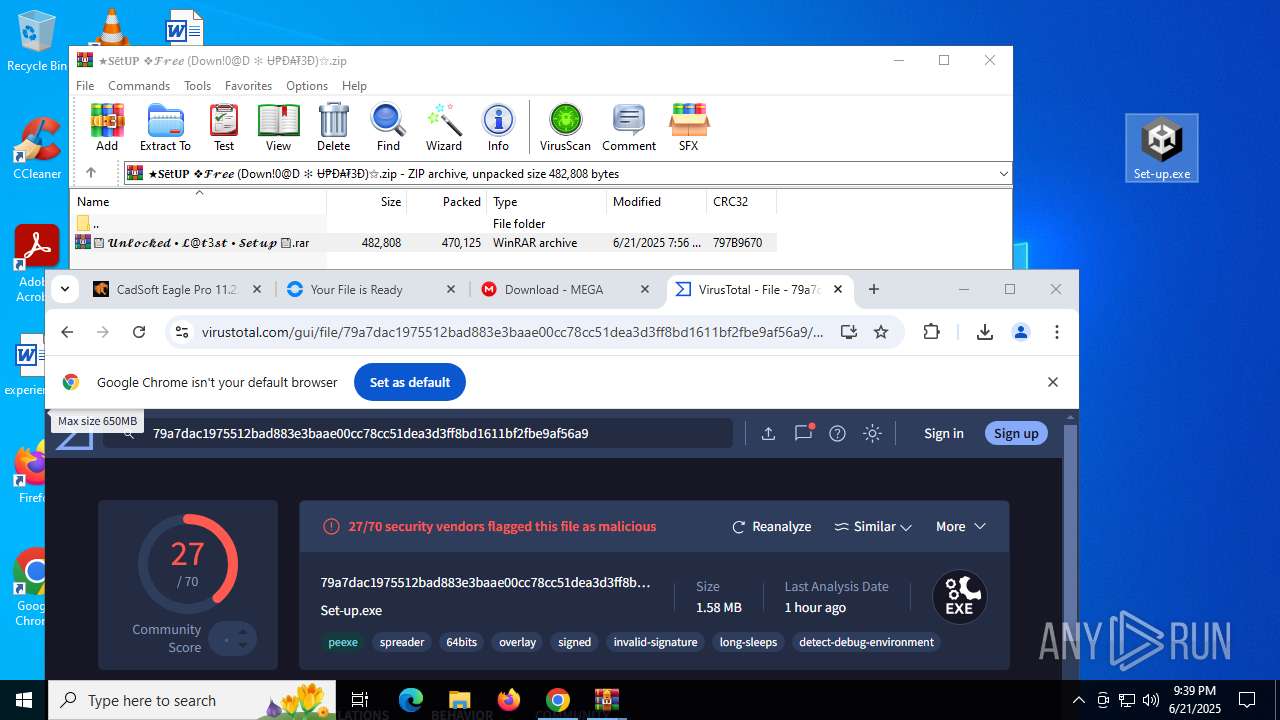Run the Test archive tool
The image size is (1280, 720).
click(224, 127)
